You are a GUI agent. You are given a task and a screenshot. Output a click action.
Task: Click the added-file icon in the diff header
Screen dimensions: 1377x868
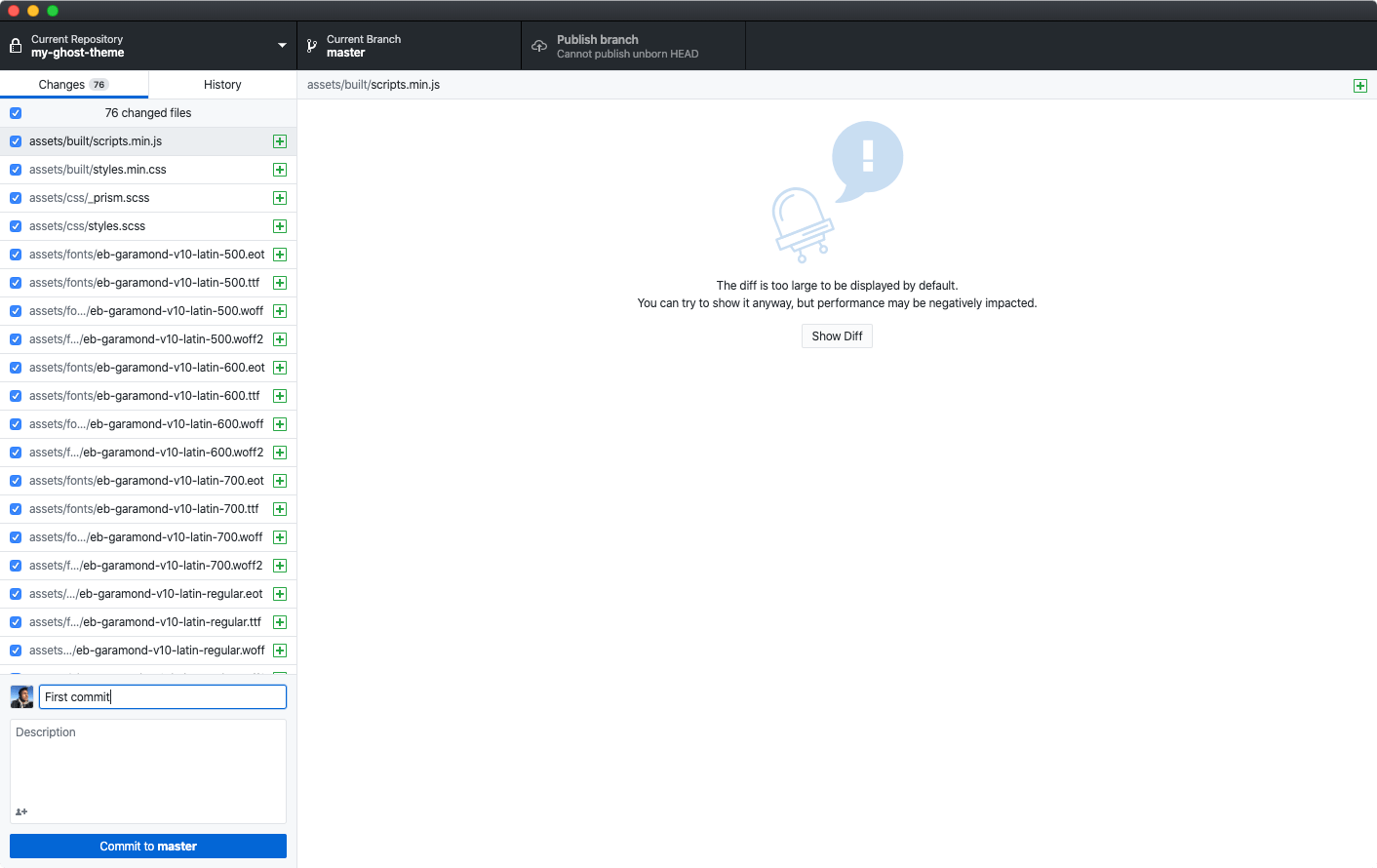pyautogui.click(x=1360, y=86)
